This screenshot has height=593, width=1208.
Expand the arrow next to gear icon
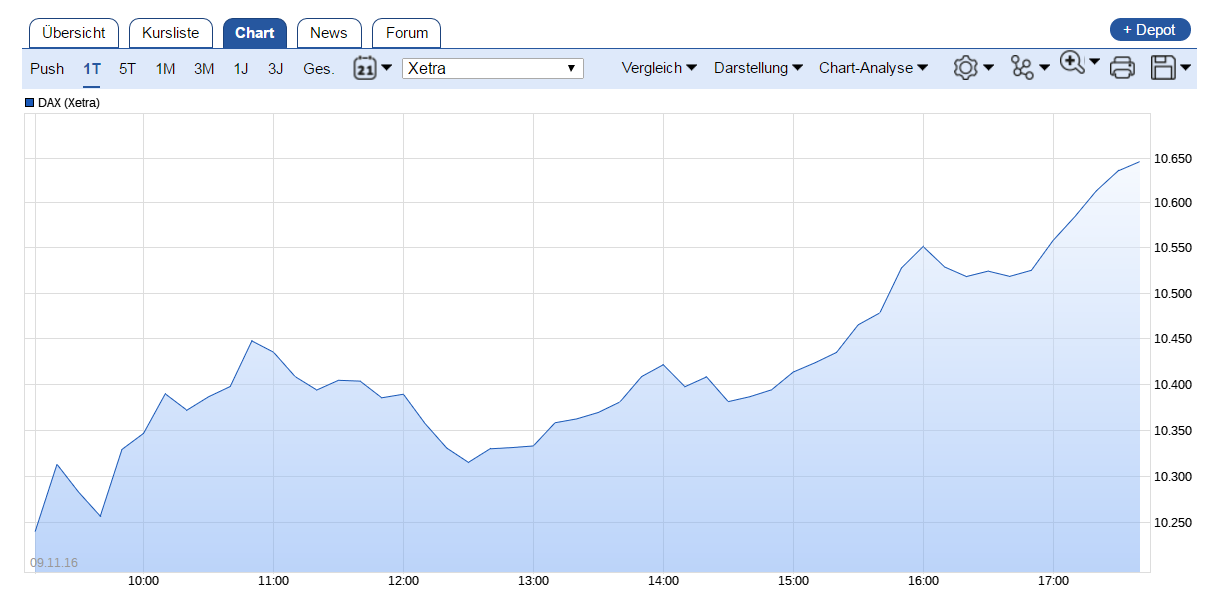point(988,68)
